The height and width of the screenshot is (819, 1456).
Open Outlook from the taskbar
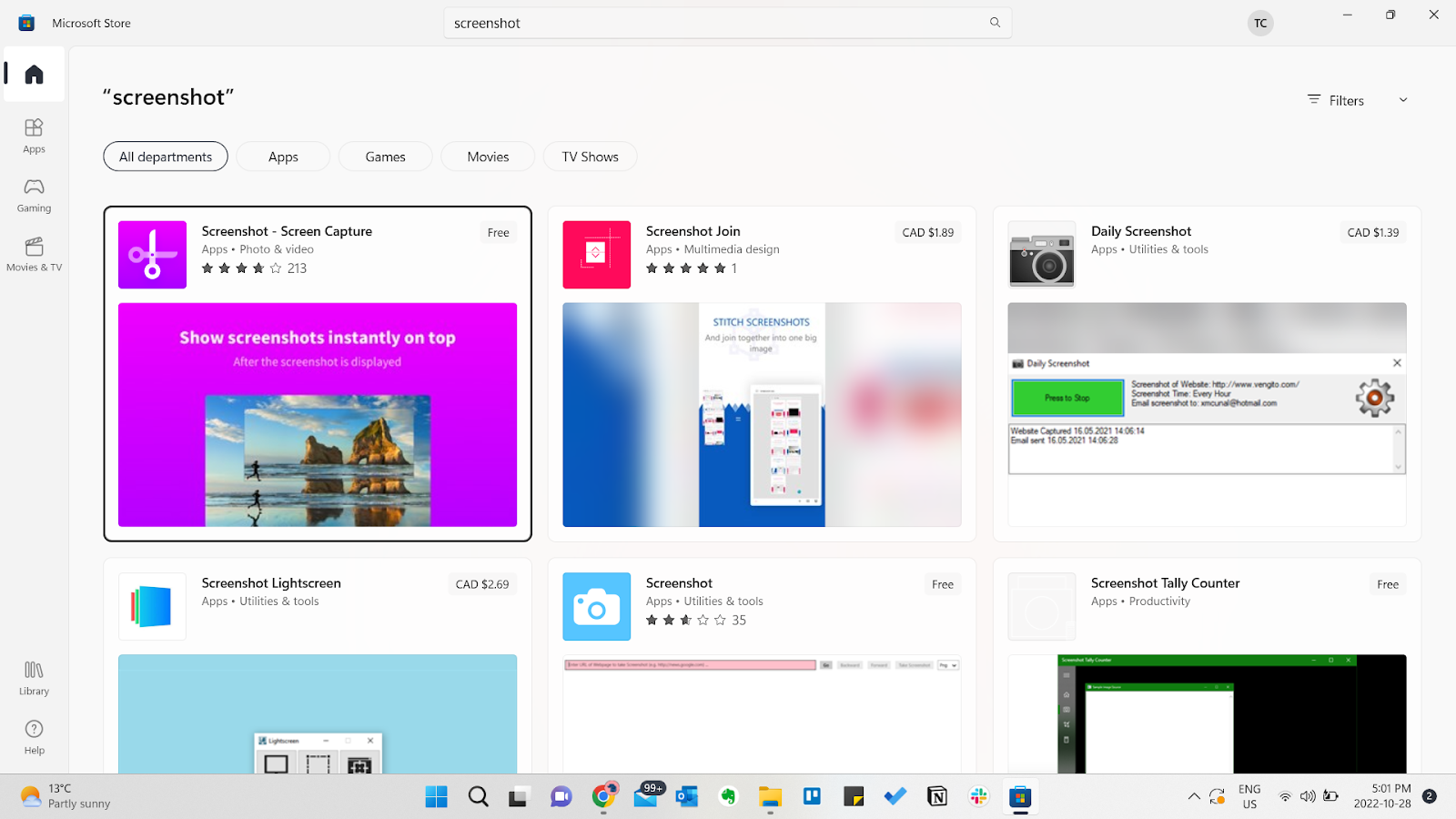point(687,797)
